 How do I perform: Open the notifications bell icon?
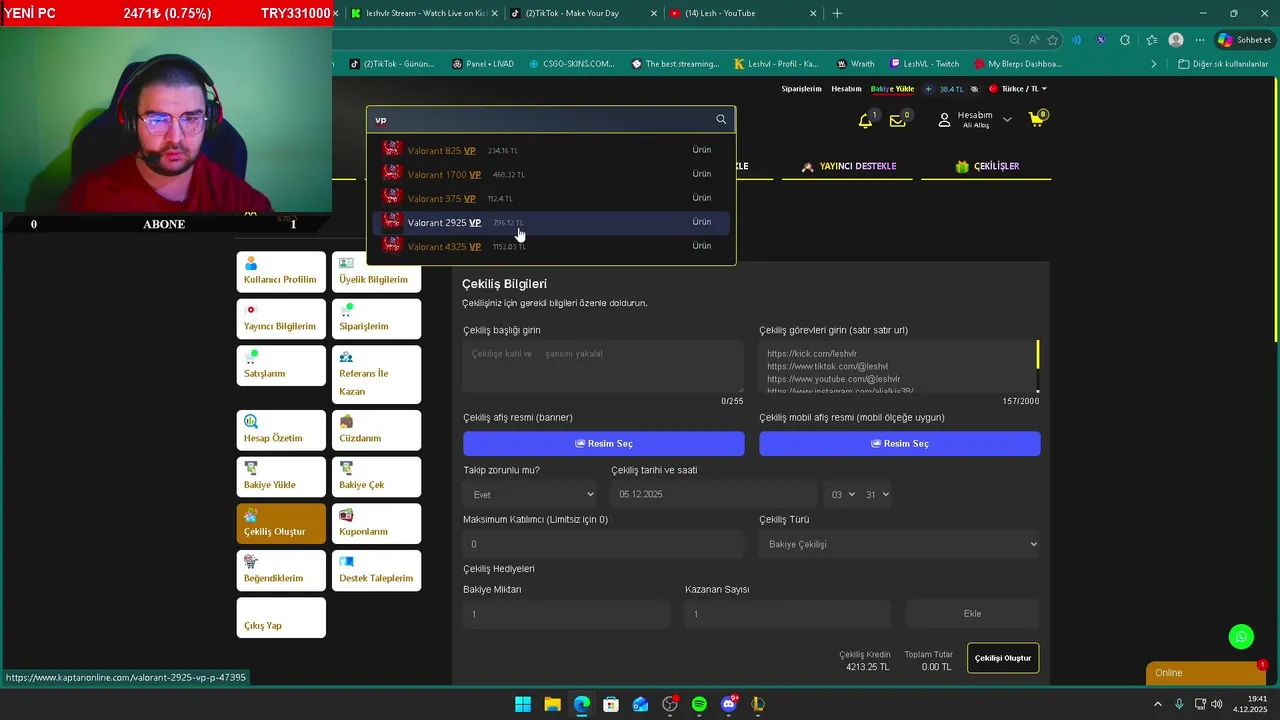pyautogui.click(x=865, y=120)
